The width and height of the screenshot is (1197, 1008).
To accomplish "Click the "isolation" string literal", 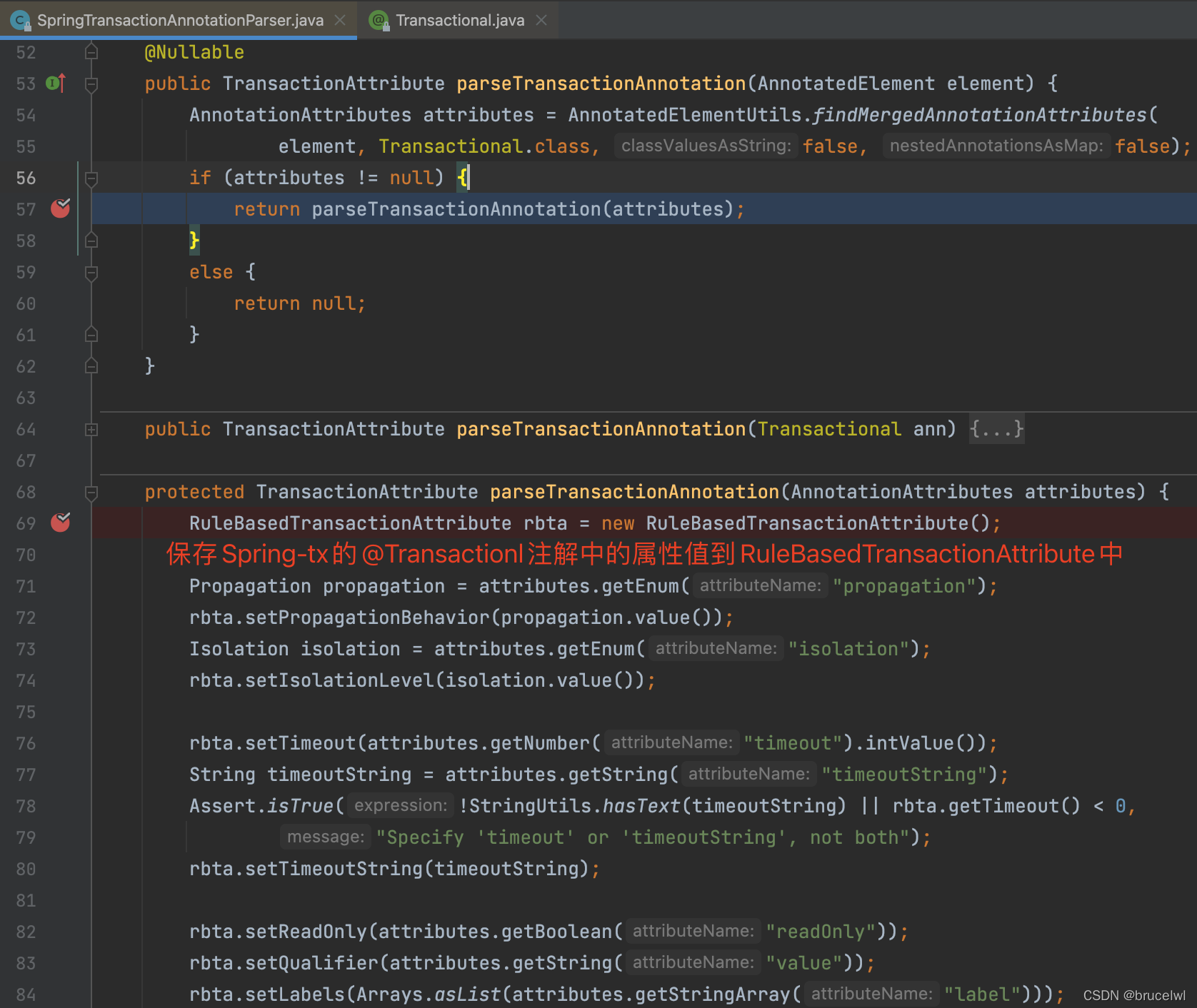I will [848, 649].
